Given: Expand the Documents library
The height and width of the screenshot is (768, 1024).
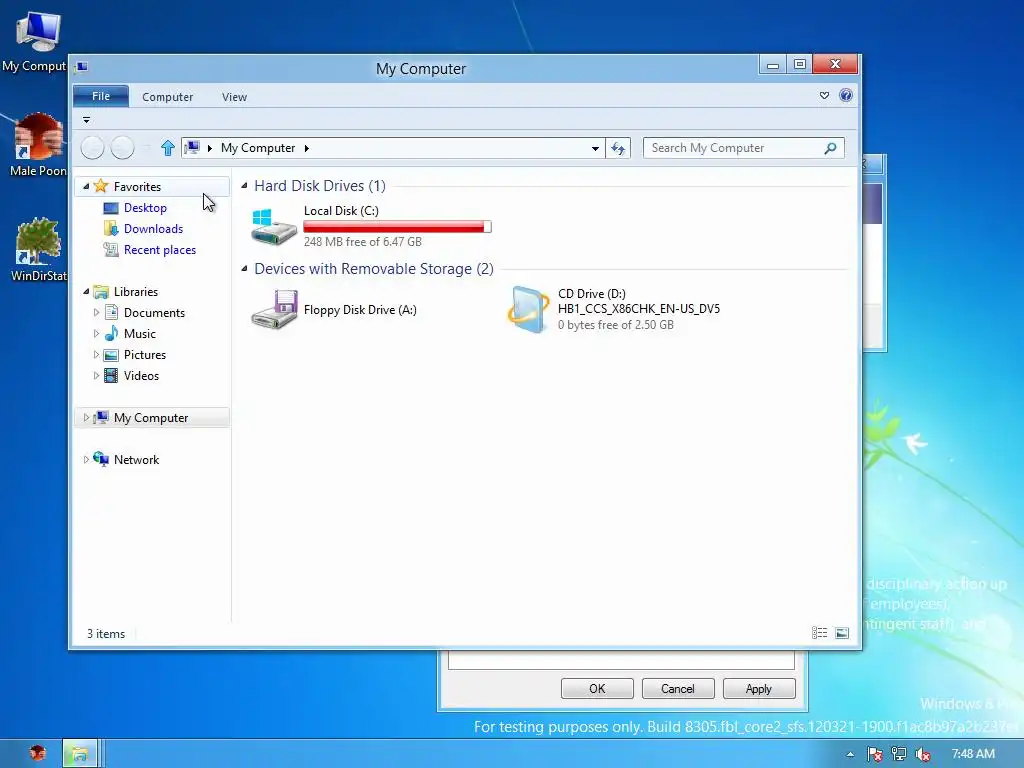Looking at the screenshot, I should point(96,312).
